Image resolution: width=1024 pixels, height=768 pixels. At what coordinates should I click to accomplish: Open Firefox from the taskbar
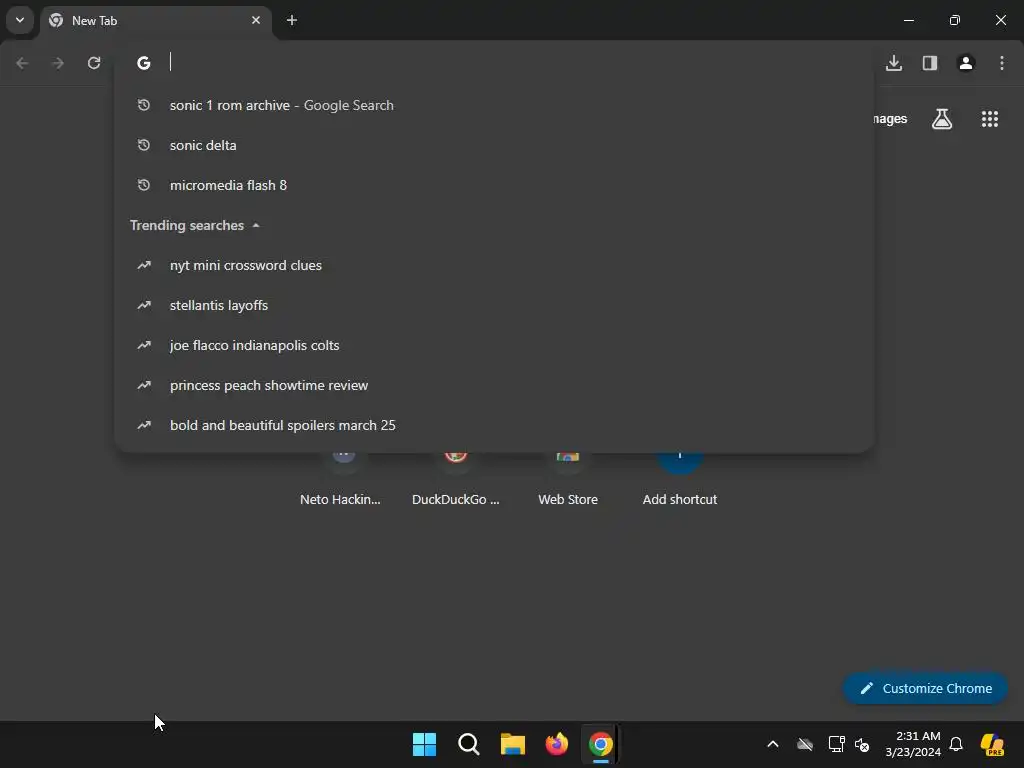tap(556, 744)
